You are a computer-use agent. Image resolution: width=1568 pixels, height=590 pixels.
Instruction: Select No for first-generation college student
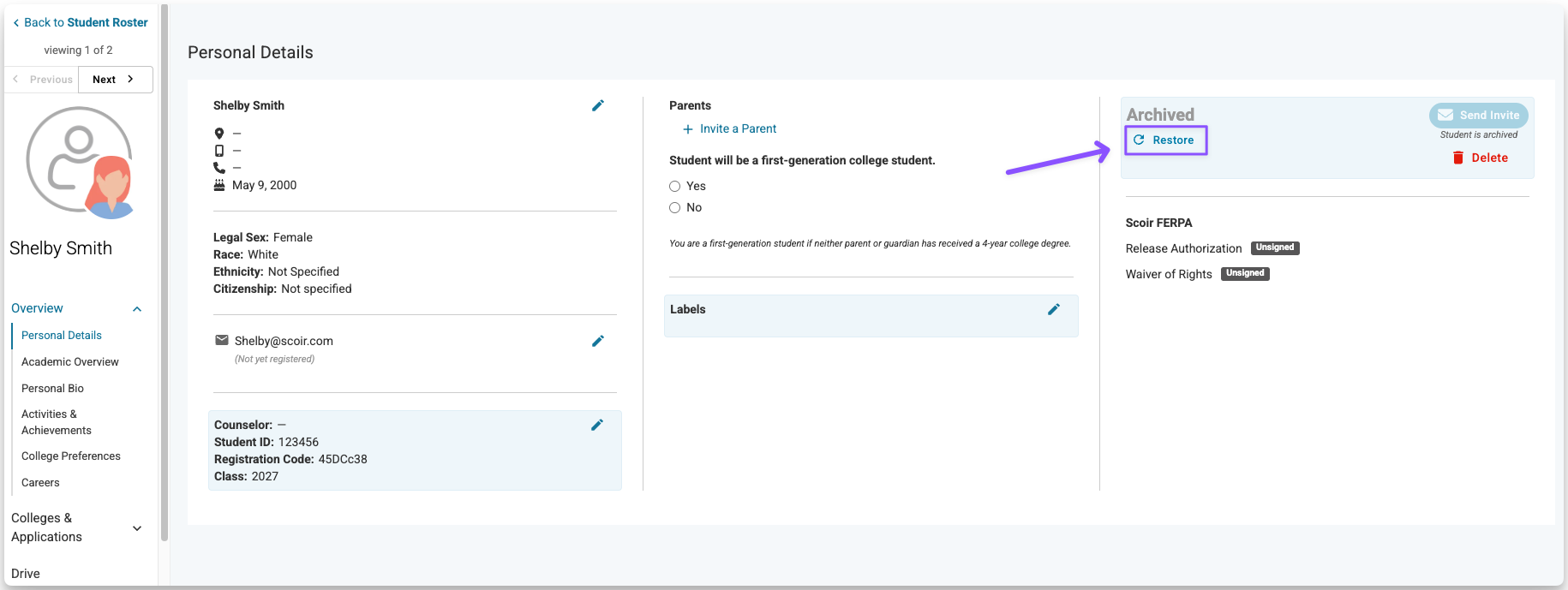point(675,207)
